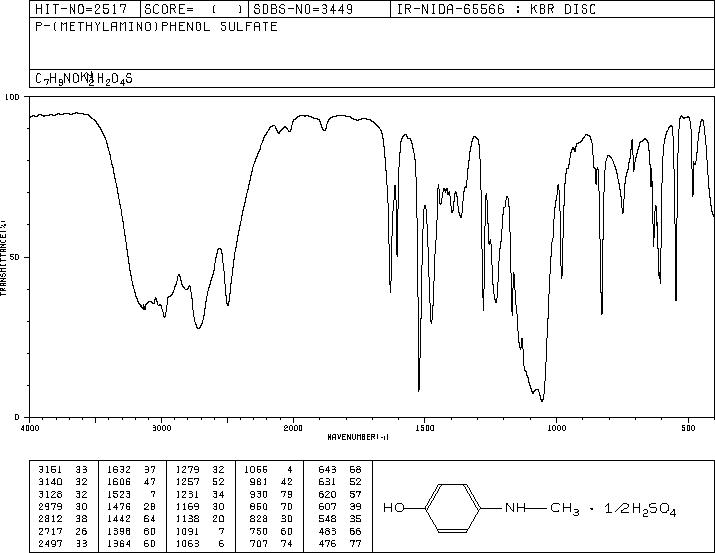Viewport: 715px width, 553px height.
Task: Select the 2497 peak entry in the table
Action: tap(63, 544)
